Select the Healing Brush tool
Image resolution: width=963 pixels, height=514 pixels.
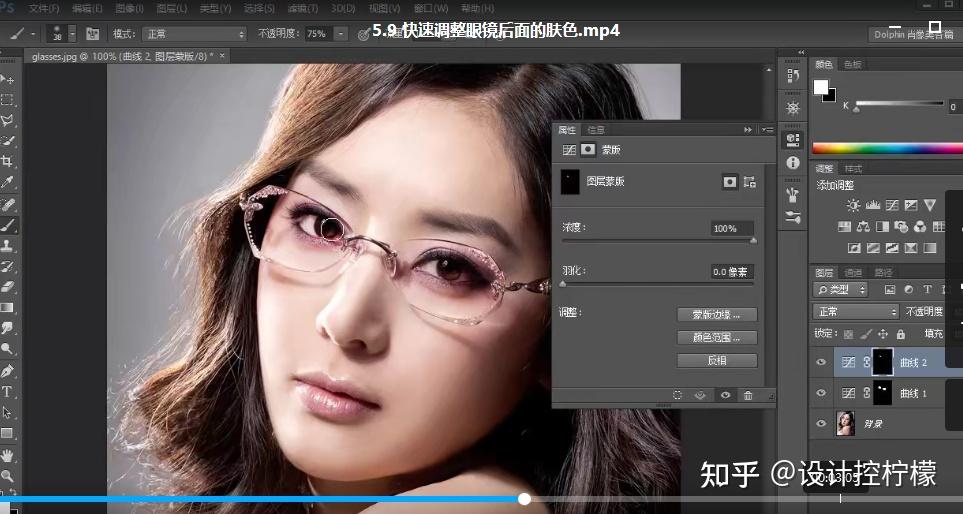(7, 205)
